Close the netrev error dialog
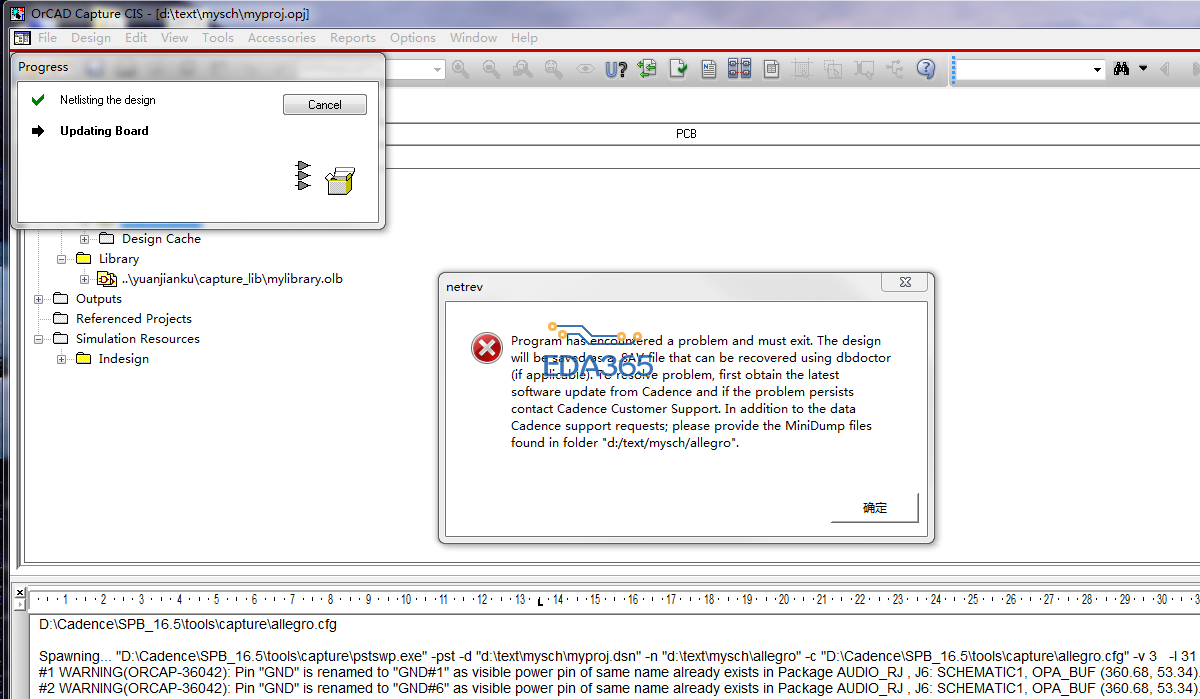1200x699 pixels. click(905, 284)
